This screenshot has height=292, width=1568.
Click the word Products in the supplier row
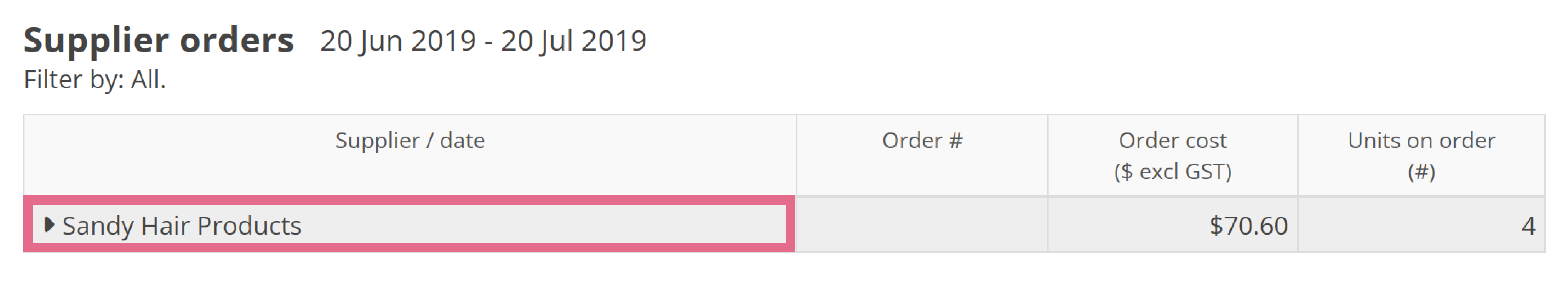click(x=250, y=226)
